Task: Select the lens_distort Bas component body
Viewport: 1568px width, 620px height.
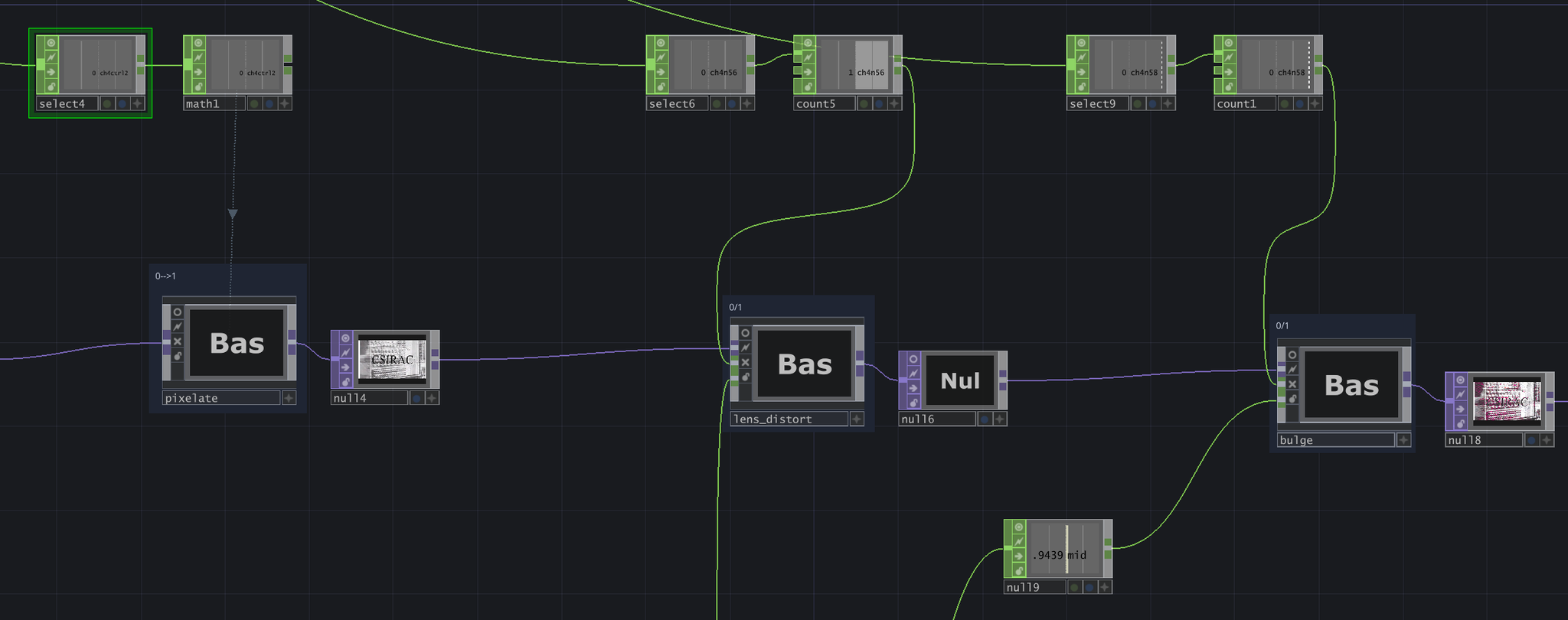Action: 804,364
